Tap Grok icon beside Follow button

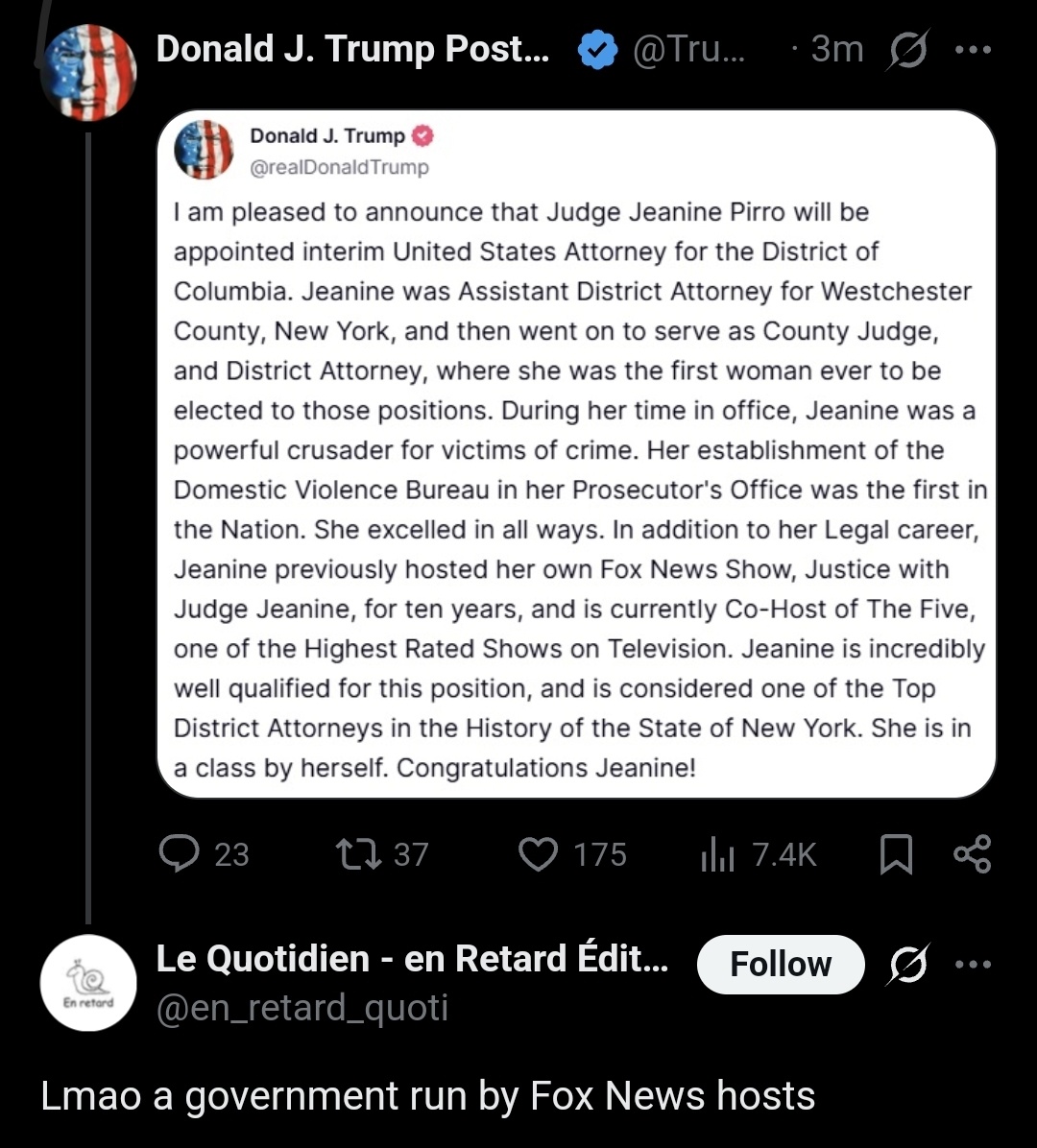(908, 964)
